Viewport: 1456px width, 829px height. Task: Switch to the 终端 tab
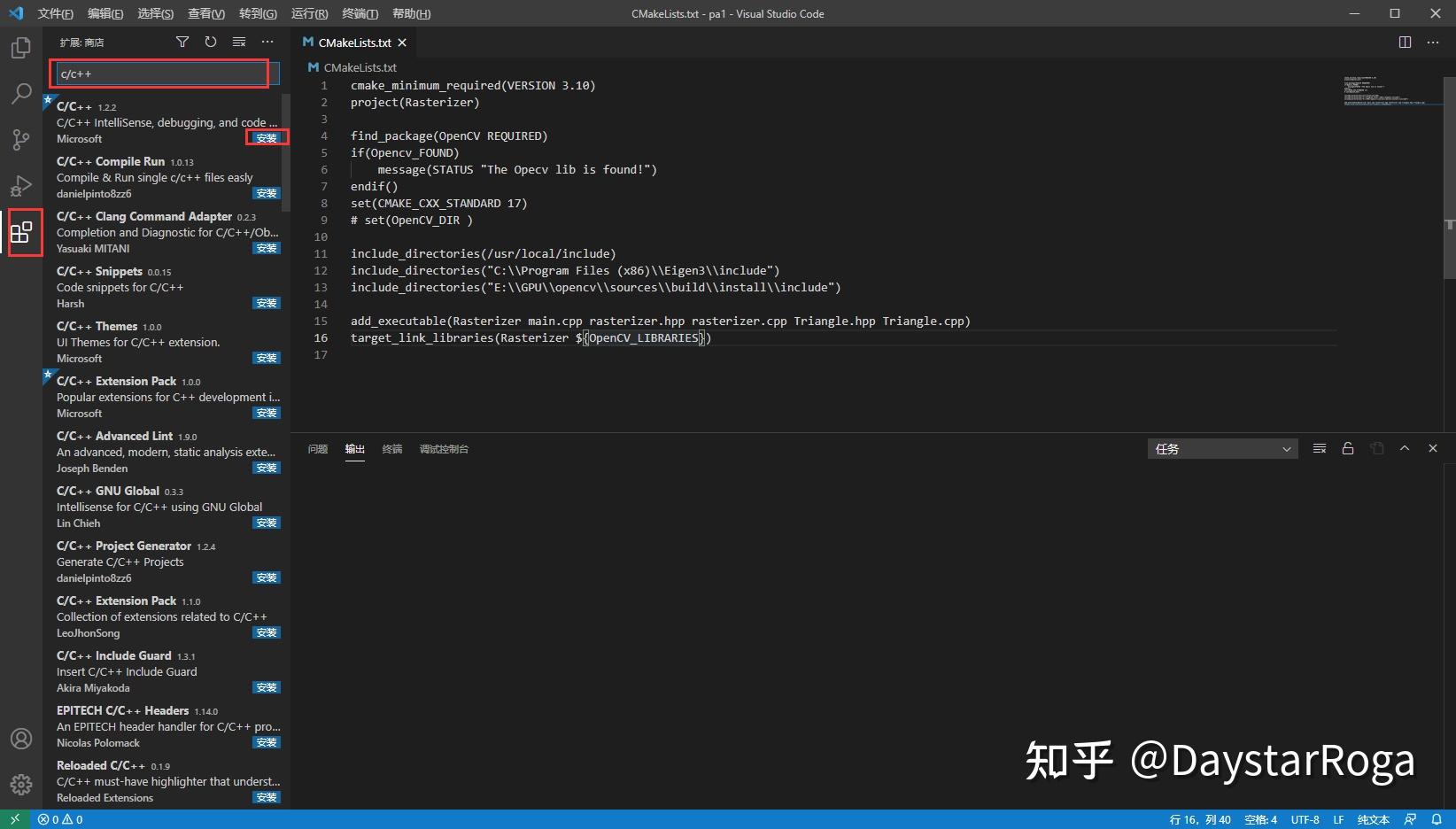(x=392, y=449)
